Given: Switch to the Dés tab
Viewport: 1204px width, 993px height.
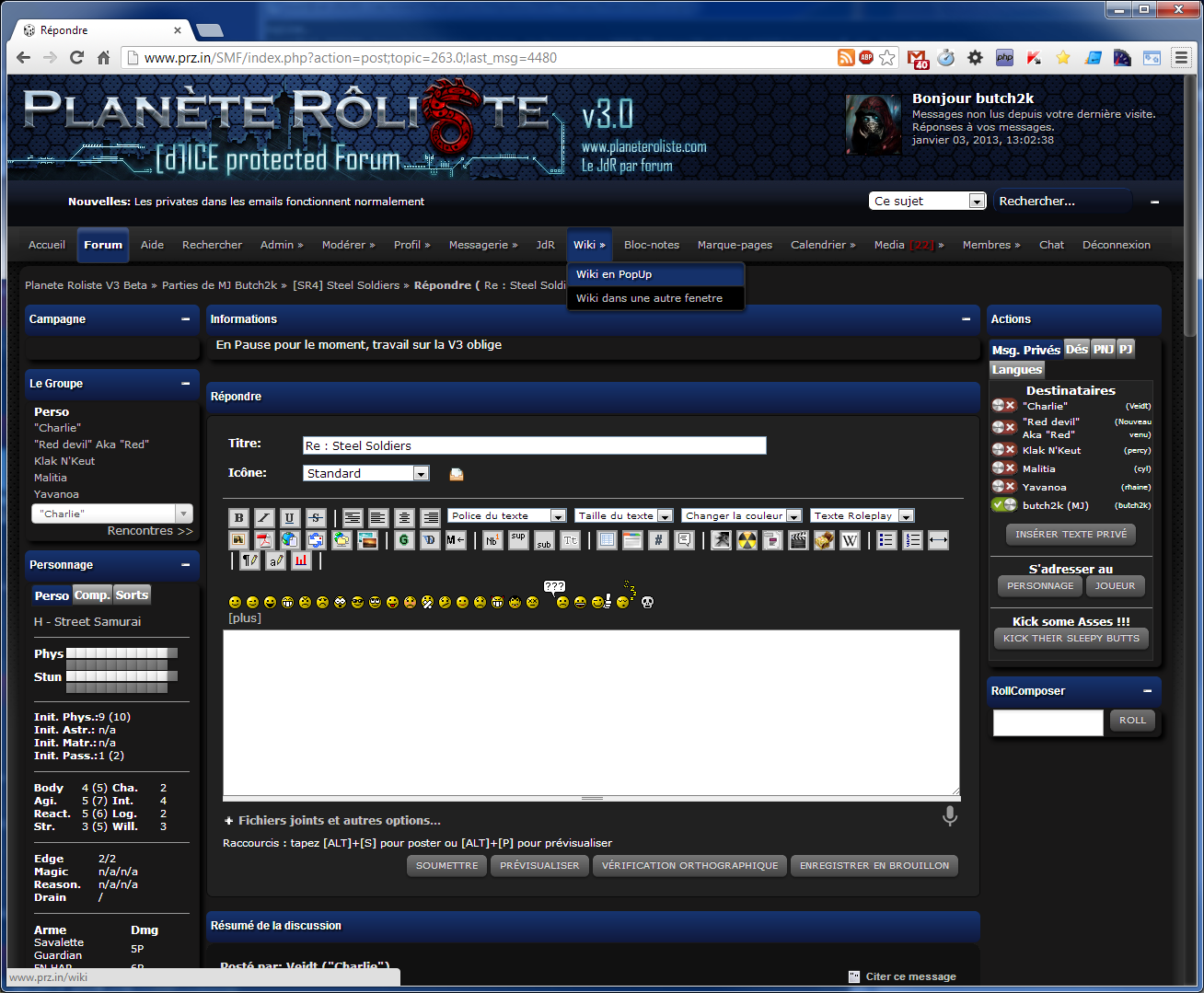Looking at the screenshot, I should tap(1076, 349).
